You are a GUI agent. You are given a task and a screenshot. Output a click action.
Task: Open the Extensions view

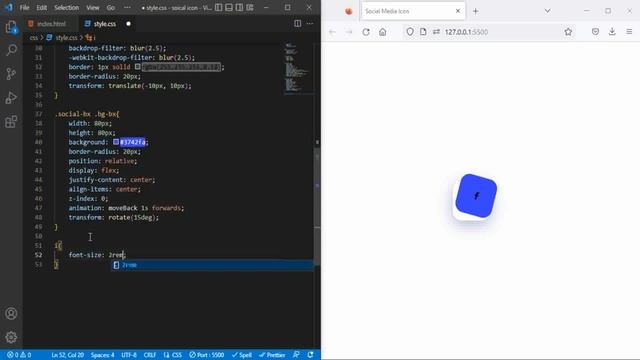click(11, 122)
